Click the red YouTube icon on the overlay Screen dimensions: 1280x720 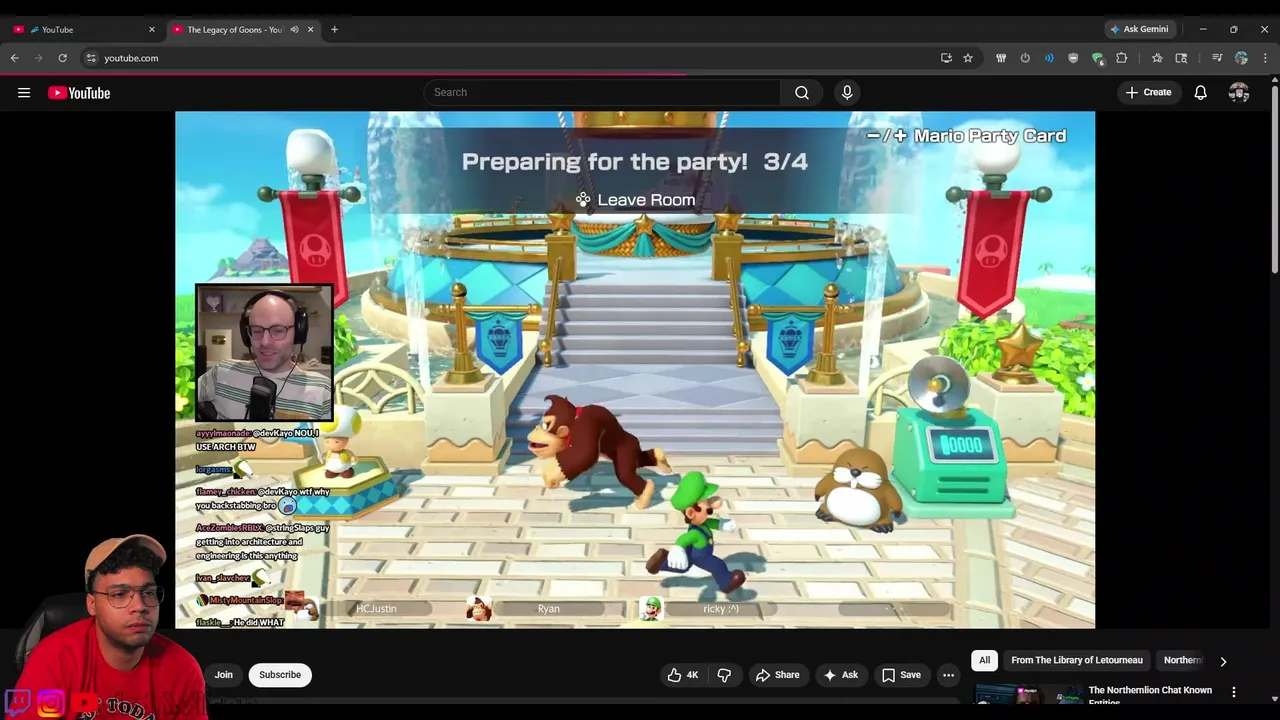tap(84, 703)
